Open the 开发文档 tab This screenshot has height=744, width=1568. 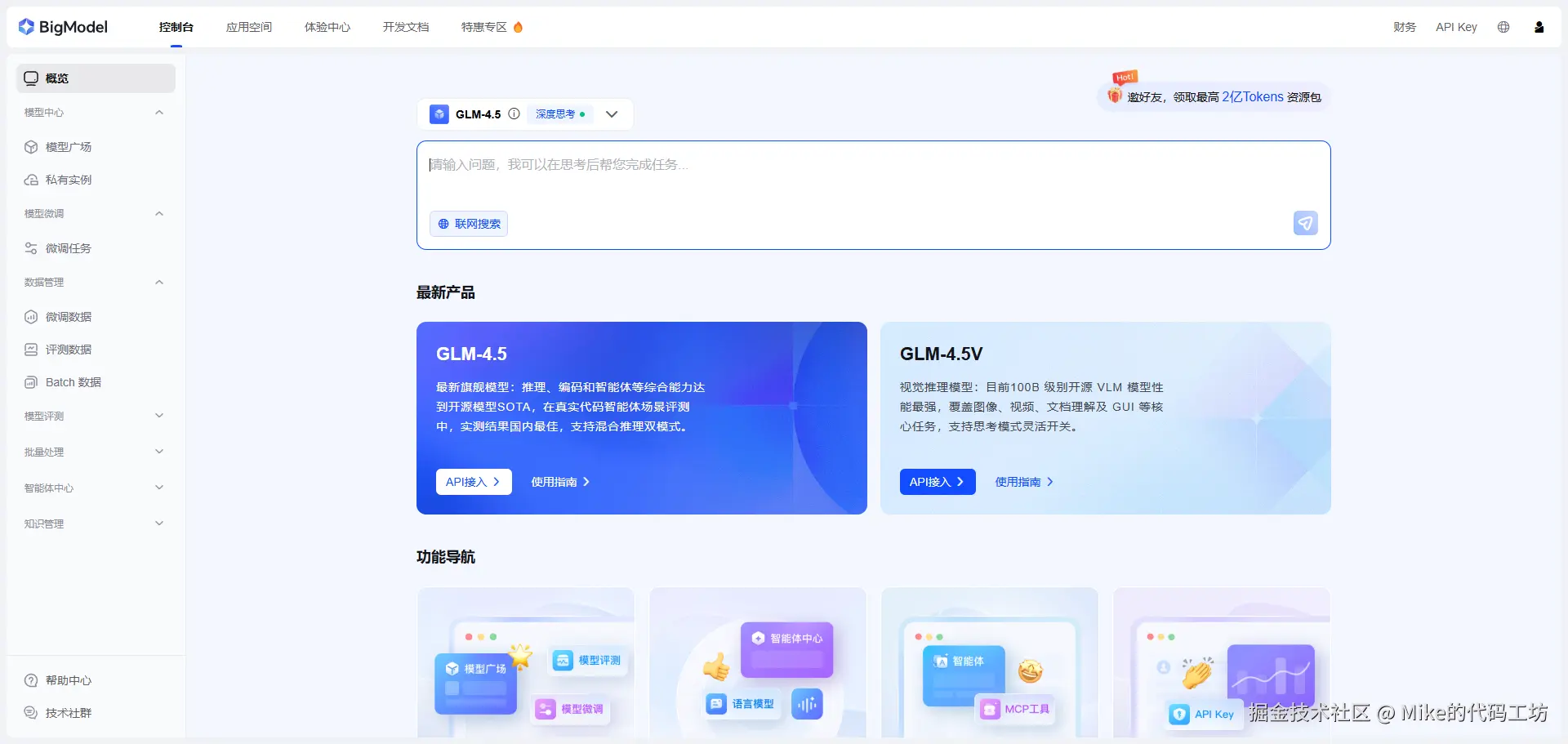(406, 27)
